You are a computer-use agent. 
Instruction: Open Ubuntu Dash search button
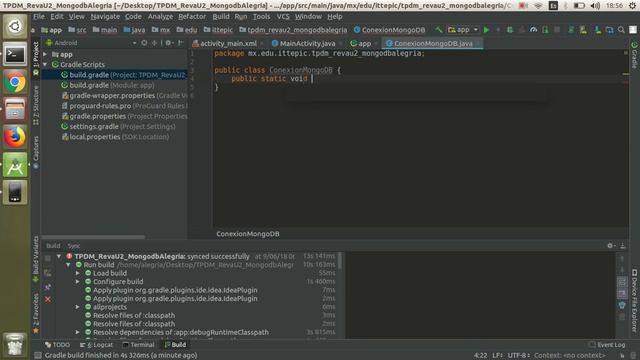(x=15, y=26)
